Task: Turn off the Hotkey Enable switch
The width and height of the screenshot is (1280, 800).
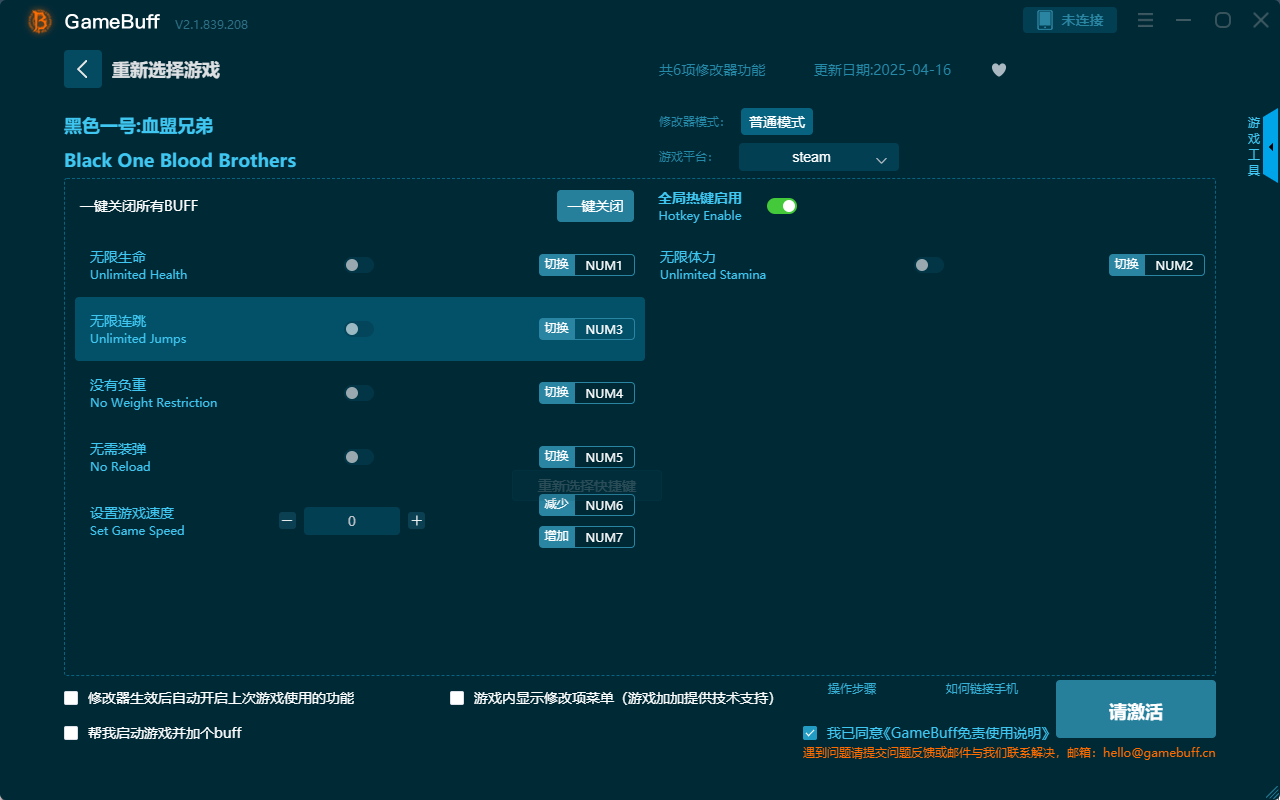Action: [781, 205]
